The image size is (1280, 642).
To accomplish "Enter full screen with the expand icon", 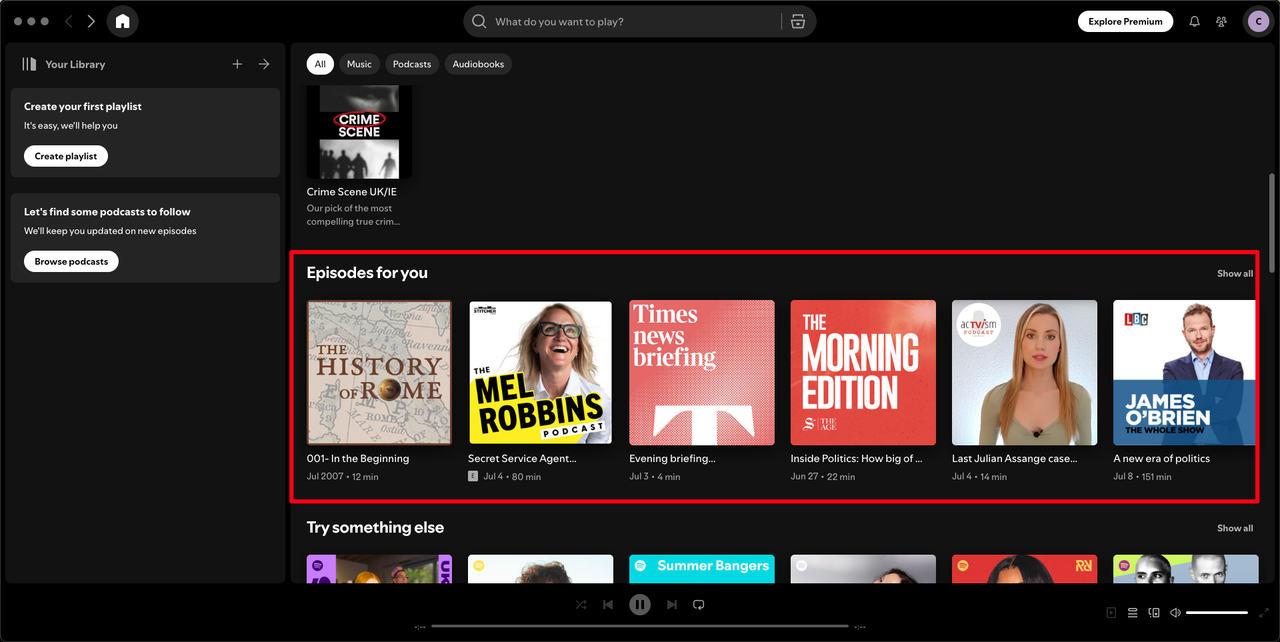I will pos(1264,612).
